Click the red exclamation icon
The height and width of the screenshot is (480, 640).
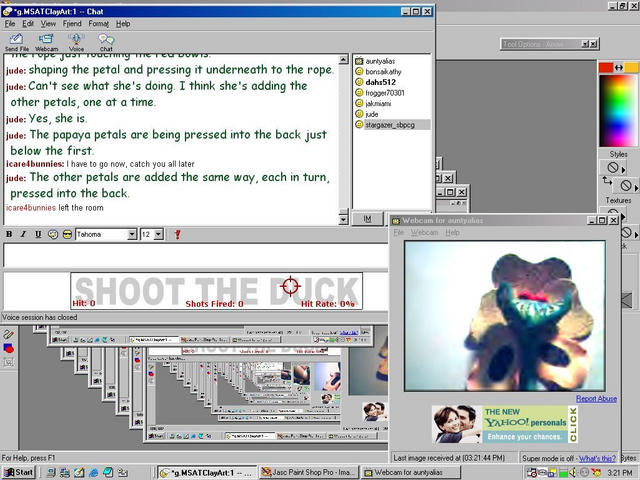point(177,234)
